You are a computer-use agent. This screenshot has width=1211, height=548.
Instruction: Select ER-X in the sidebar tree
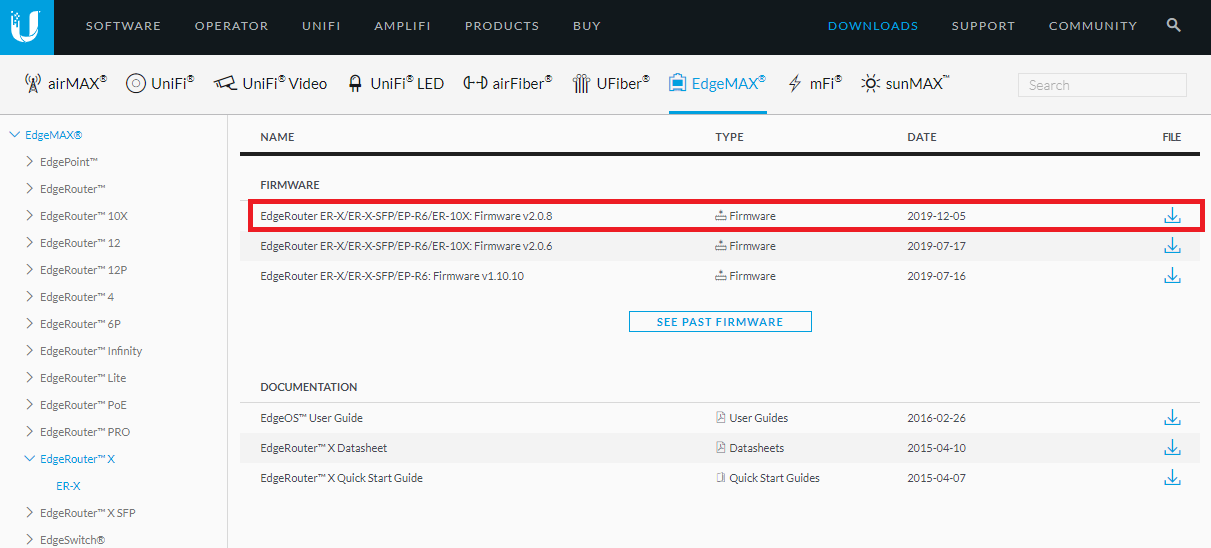tap(68, 486)
